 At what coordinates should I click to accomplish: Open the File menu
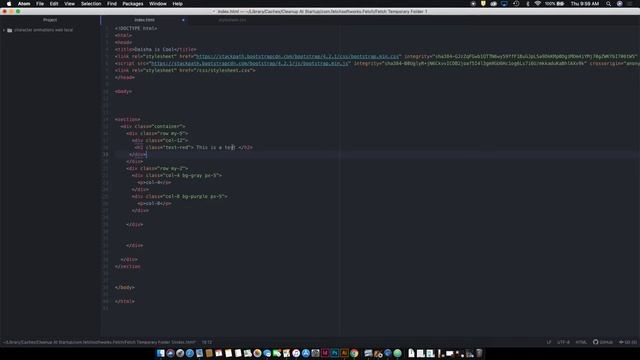click(x=40, y=4)
